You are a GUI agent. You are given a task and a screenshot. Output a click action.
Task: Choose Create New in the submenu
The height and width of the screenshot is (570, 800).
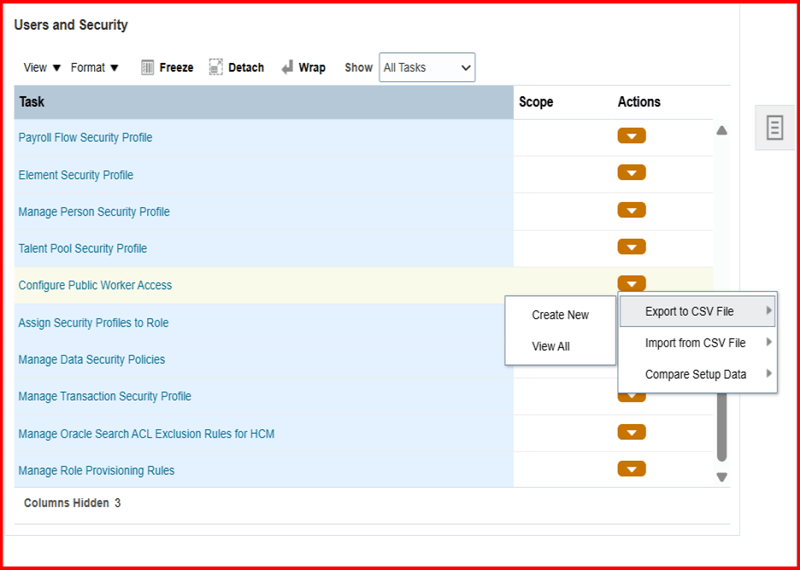click(560, 315)
